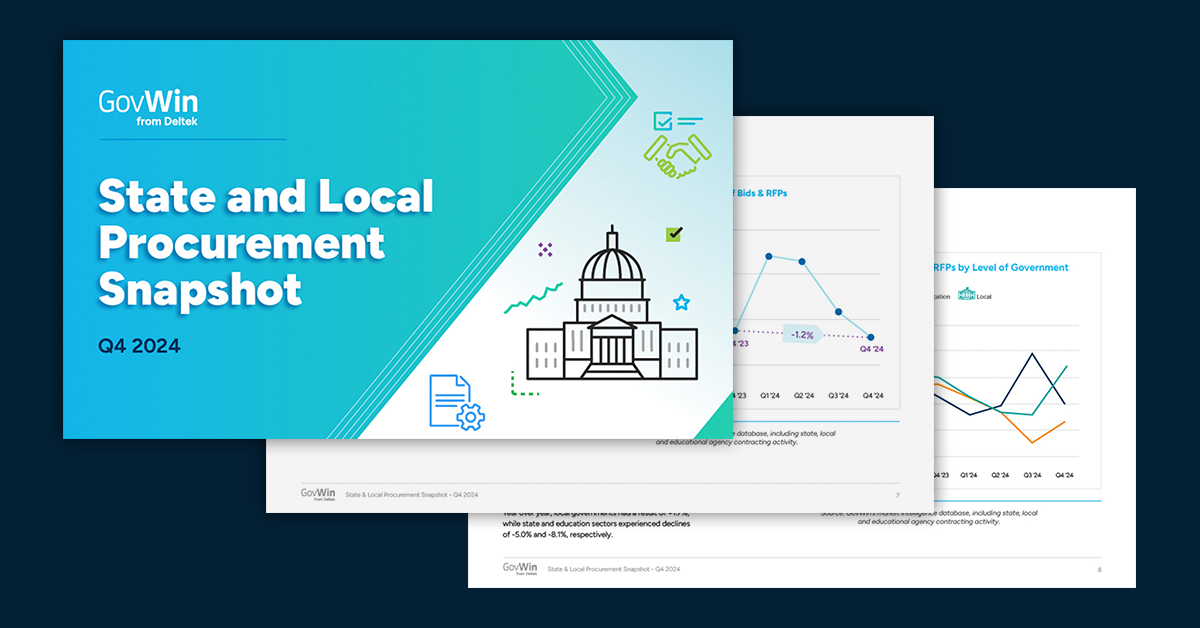1200x628 pixels.
Task: Select the checklist icon above the handshake
Action: (677, 122)
